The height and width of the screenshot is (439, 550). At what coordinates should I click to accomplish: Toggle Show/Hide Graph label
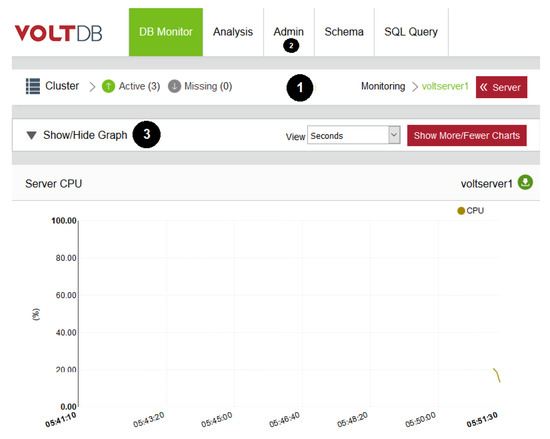pos(85,135)
